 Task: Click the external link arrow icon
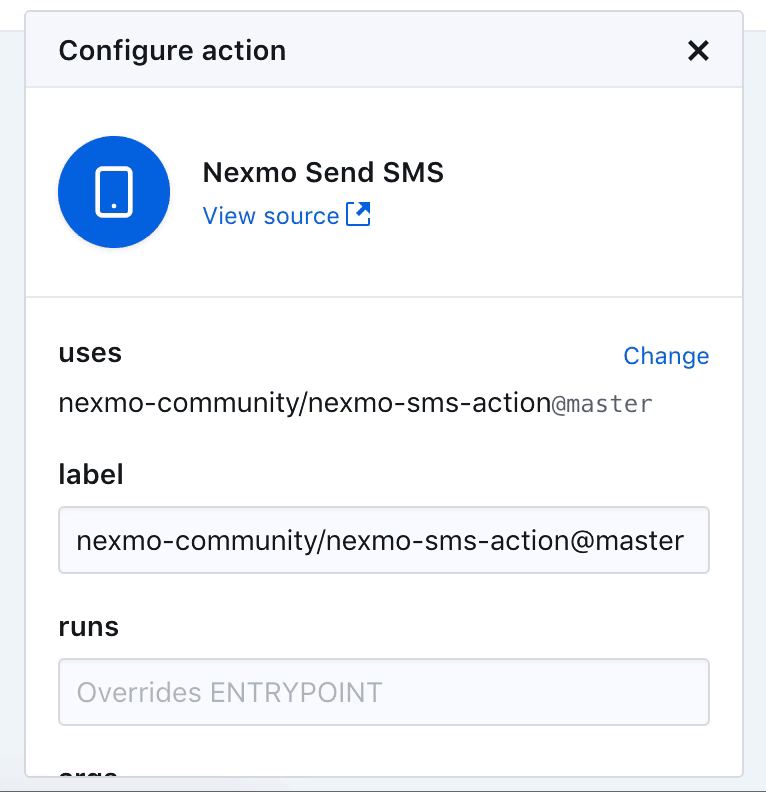pos(358,214)
